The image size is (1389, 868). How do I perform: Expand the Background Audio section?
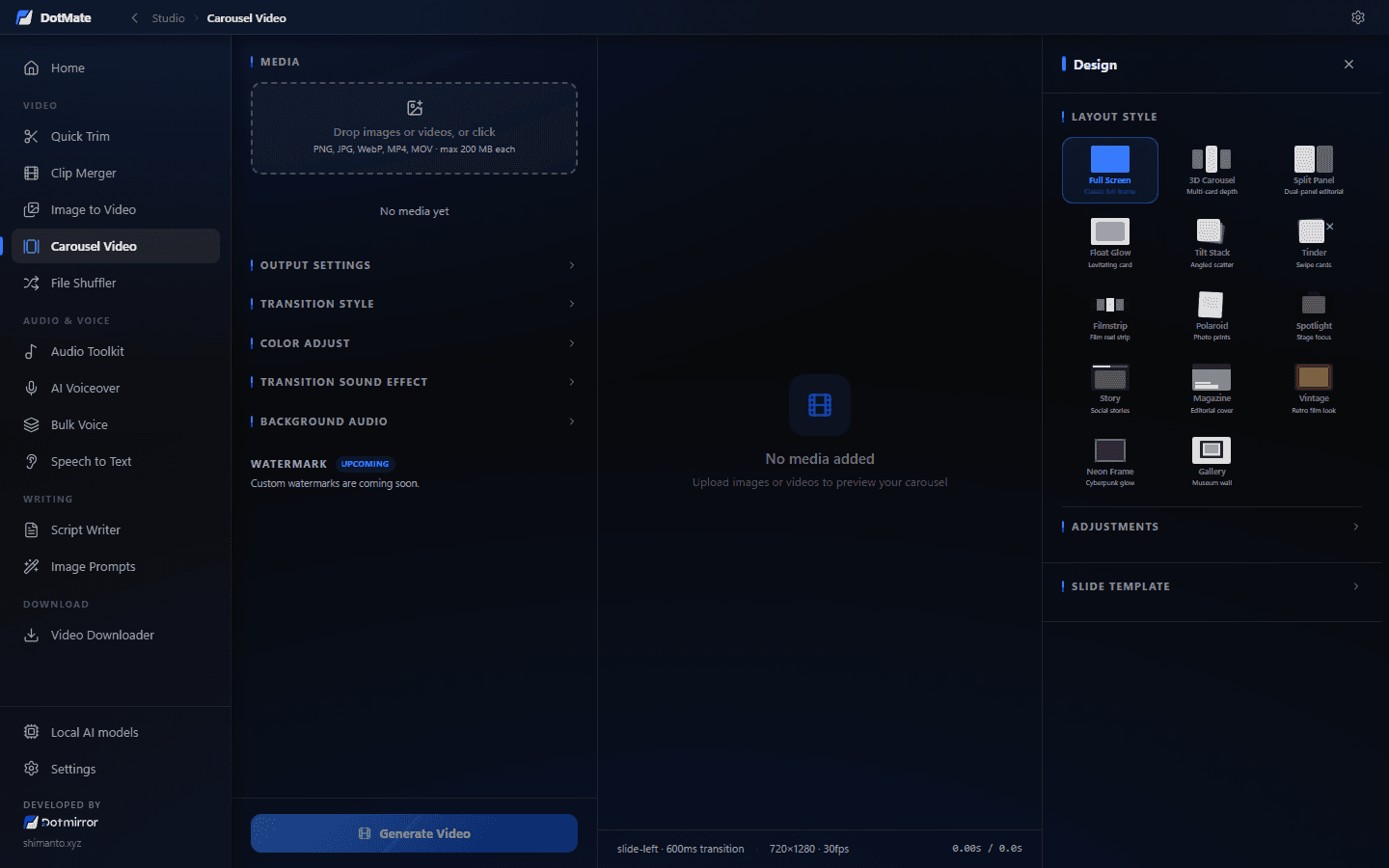414,421
